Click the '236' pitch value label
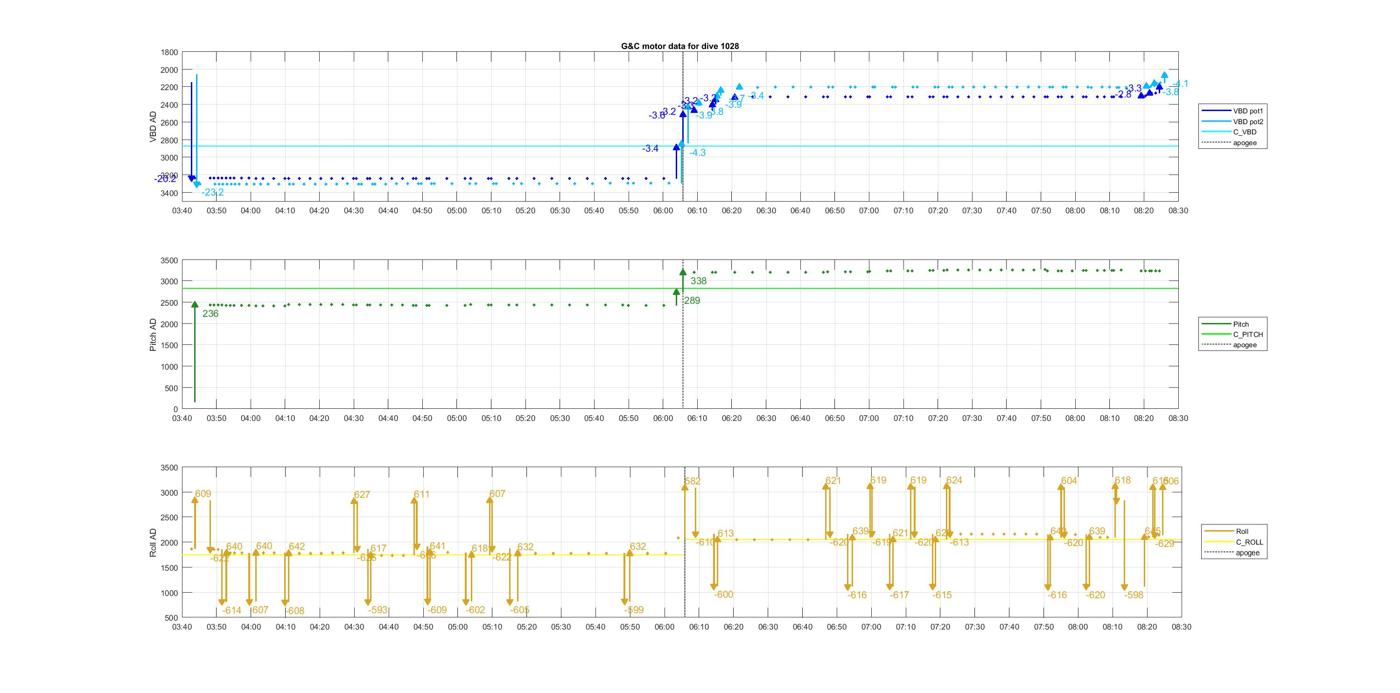Image resolution: width=1400 pixels, height=693 pixels. point(210,314)
